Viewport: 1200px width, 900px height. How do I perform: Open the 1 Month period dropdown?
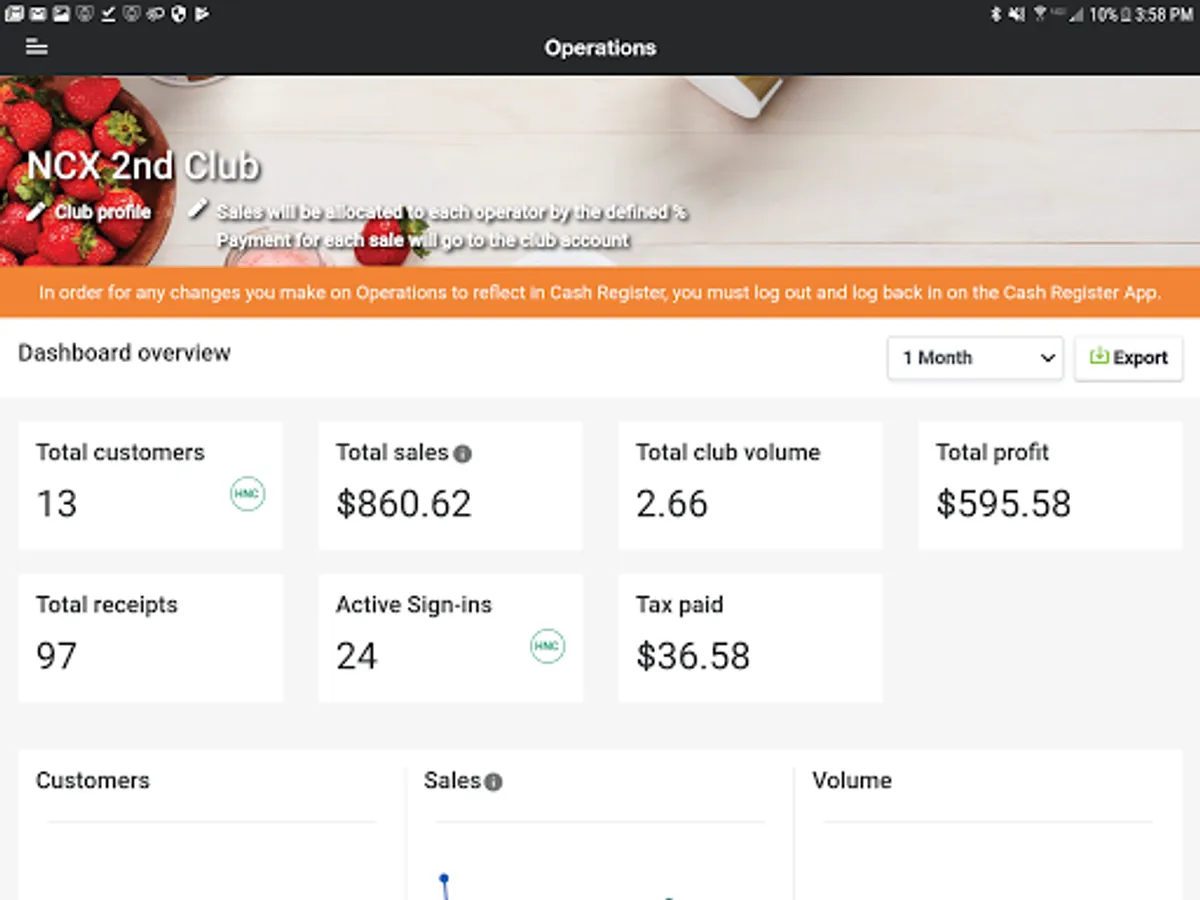[974, 358]
